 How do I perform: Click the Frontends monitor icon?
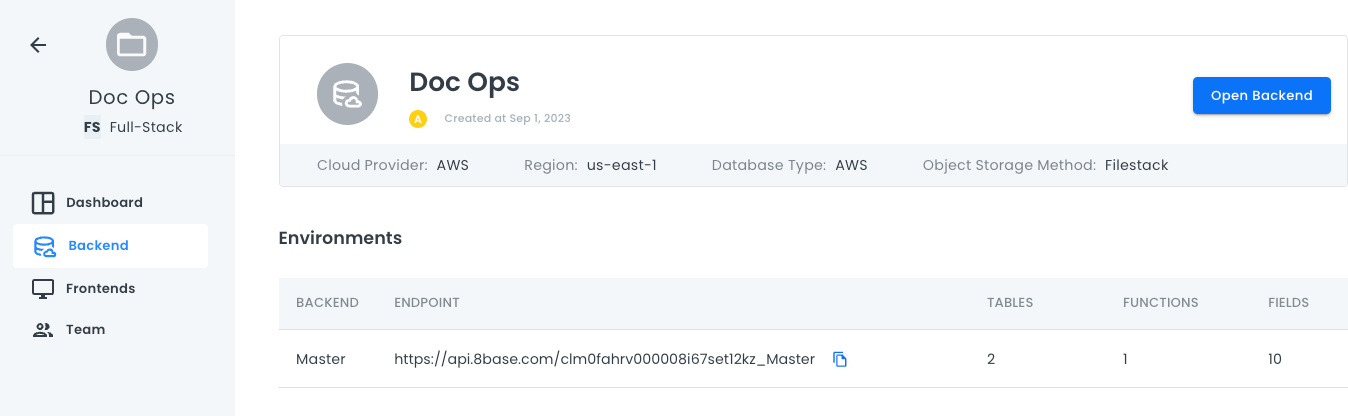click(43, 289)
